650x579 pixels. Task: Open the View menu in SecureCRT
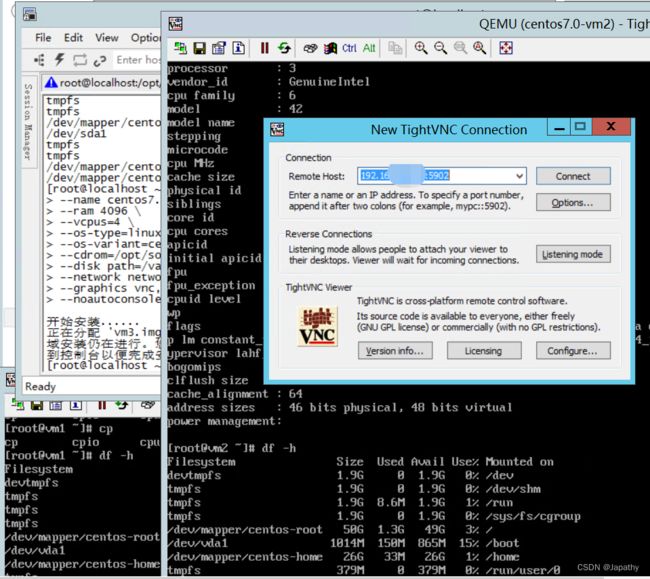click(107, 38)
